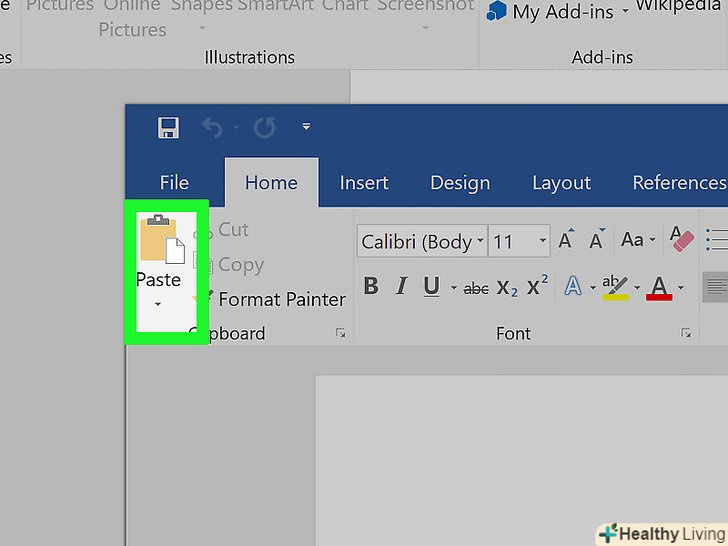
Task: Click the Clear All Formatting eraser icon
Action: pyautogui.click(x=682, y=240)
